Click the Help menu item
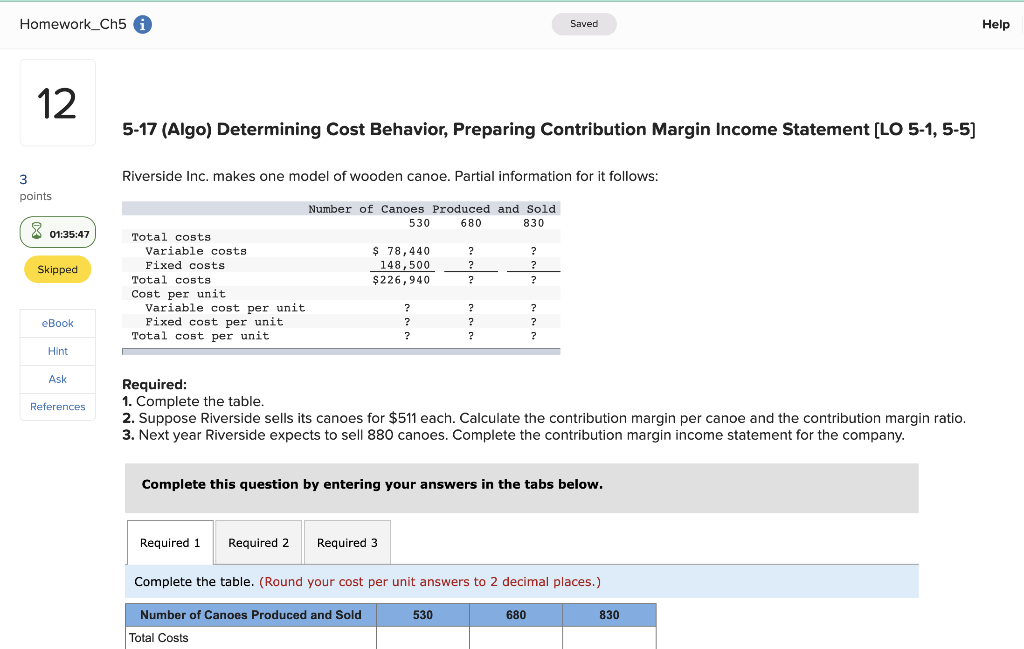Viewport: 1024px width, 649px height. (995, 24)
